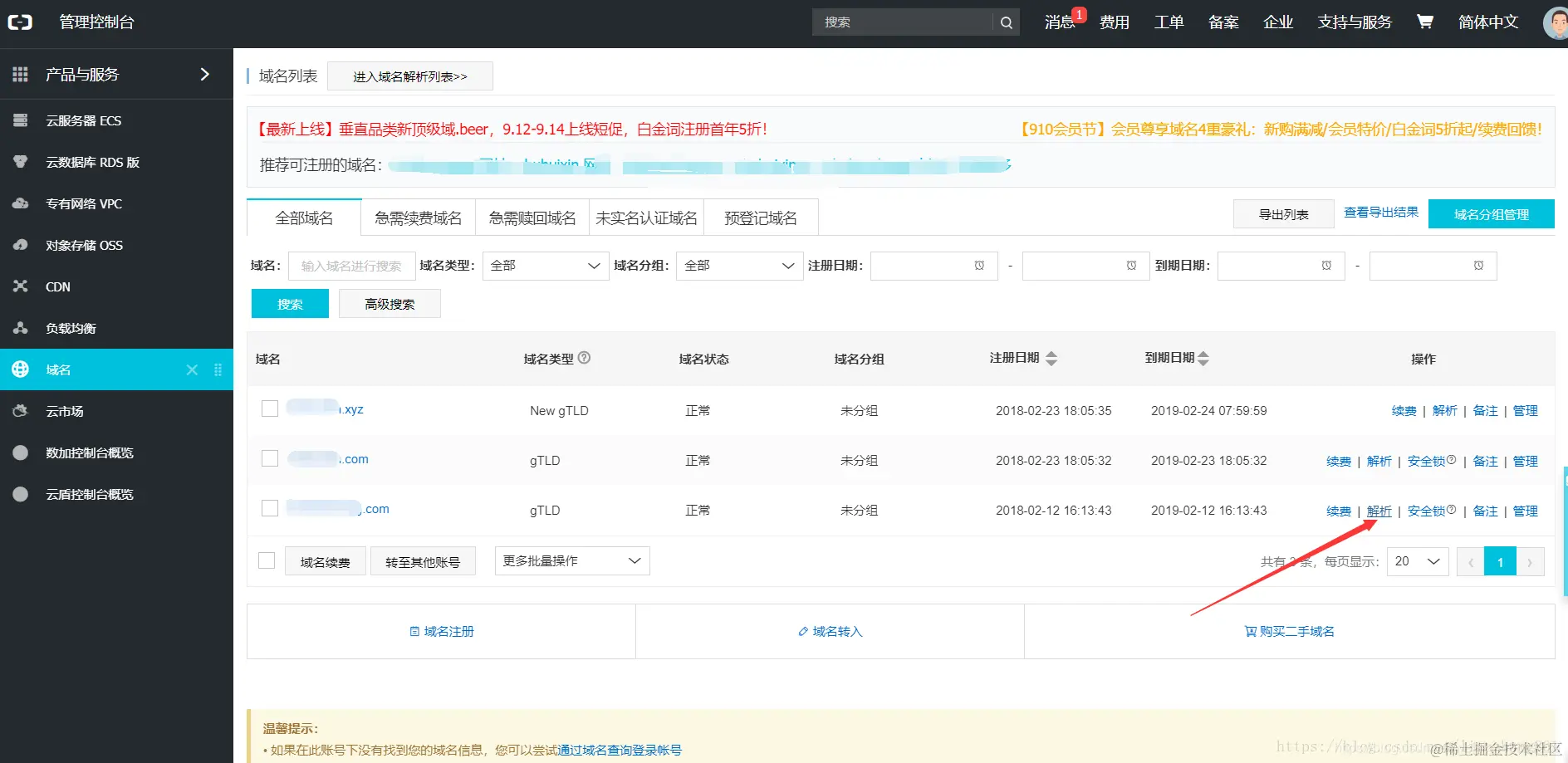
Task: Select the checkbox of the last .com domain row
Action: tap(269, 507)
